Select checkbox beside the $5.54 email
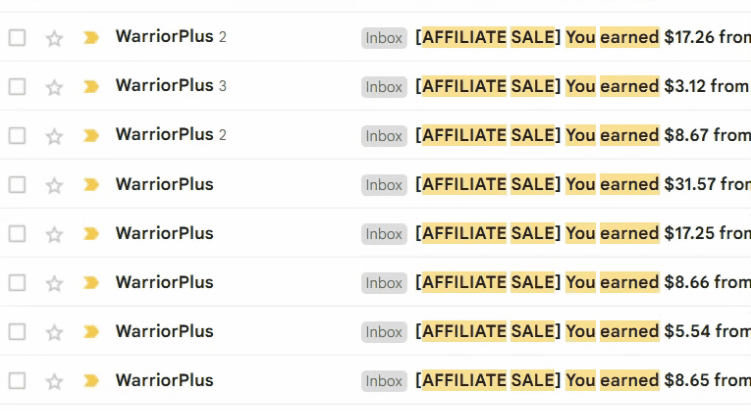This screenshot has width=751, height=411. coord(17,332)
